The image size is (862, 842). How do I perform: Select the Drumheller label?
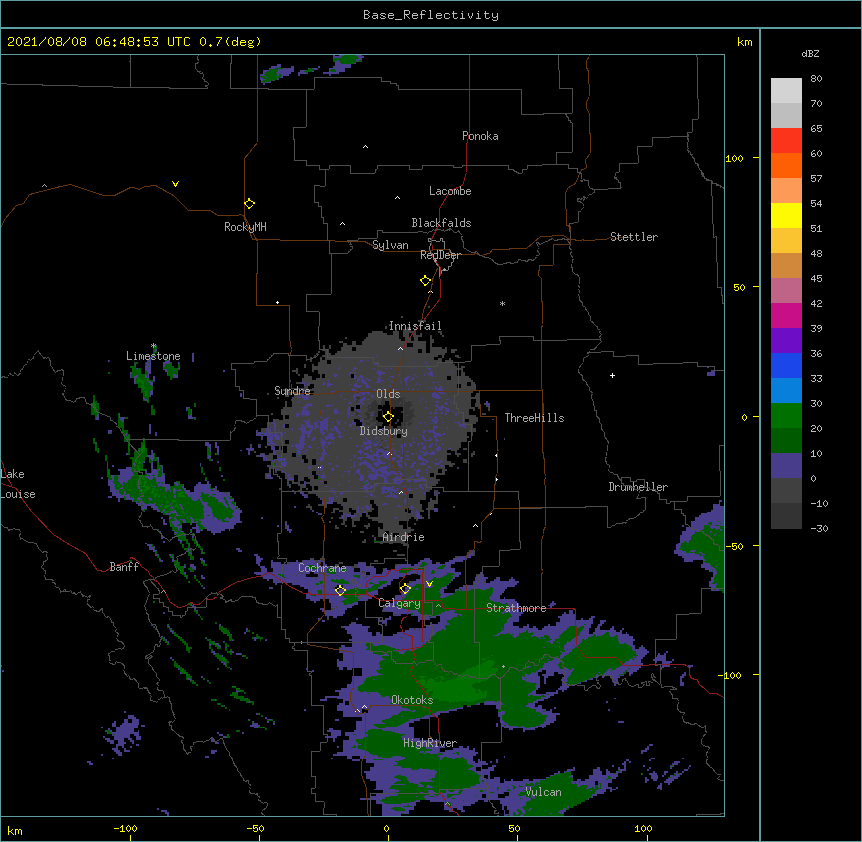638,487
